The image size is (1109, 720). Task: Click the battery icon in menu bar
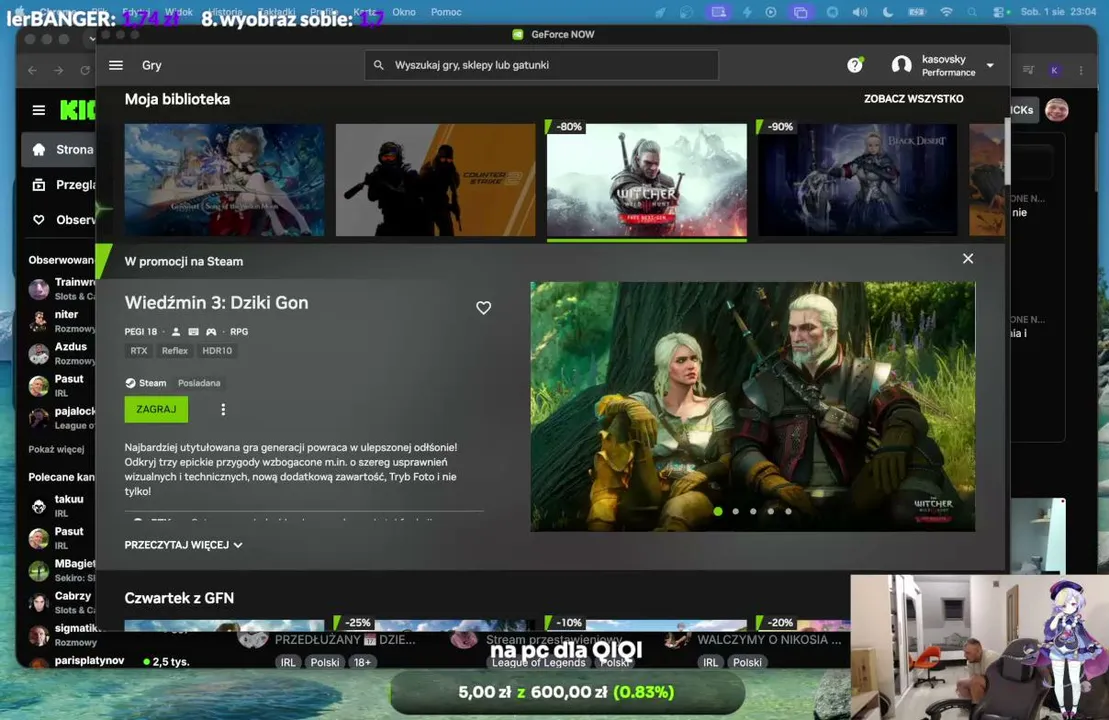(917, 12)
